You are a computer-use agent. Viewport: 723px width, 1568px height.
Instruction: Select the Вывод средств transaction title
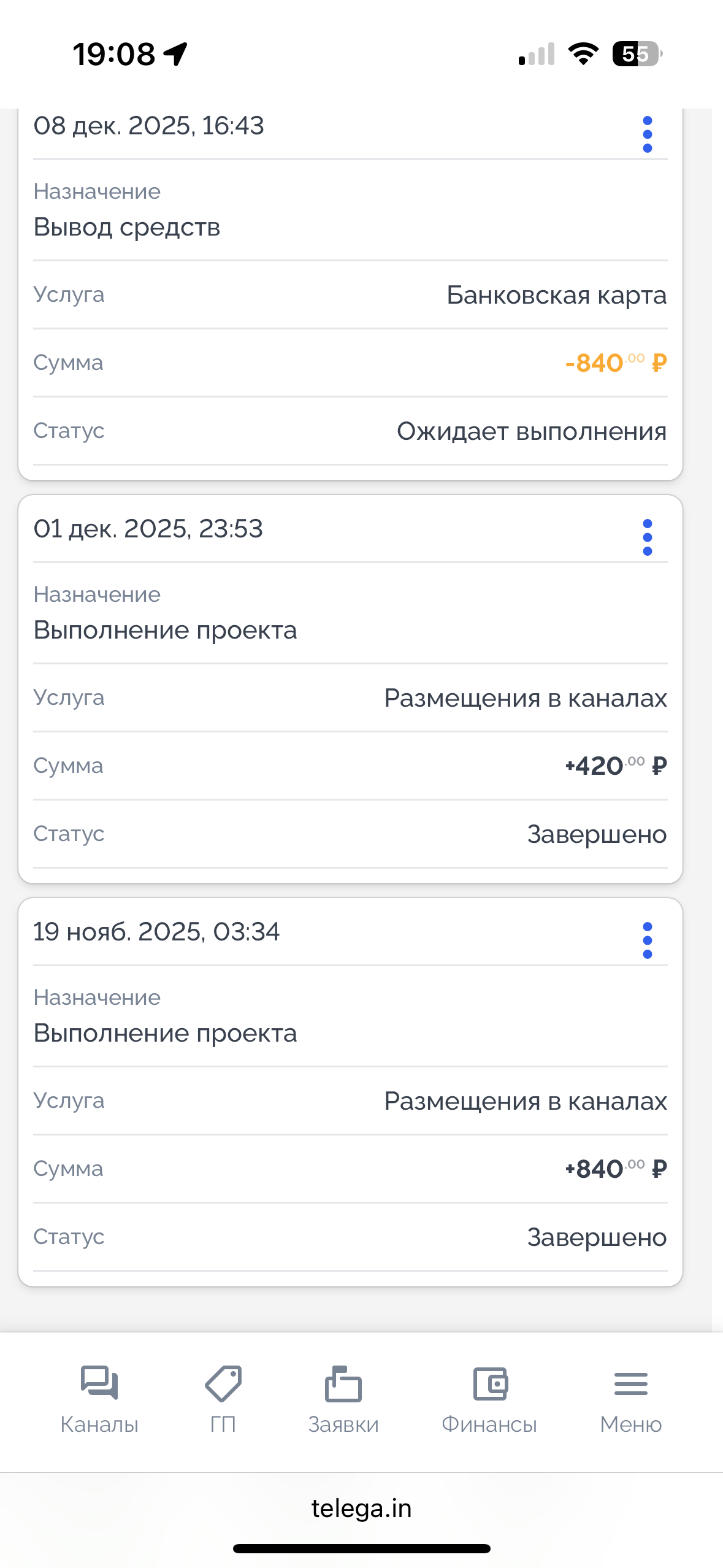pos(127,227)
